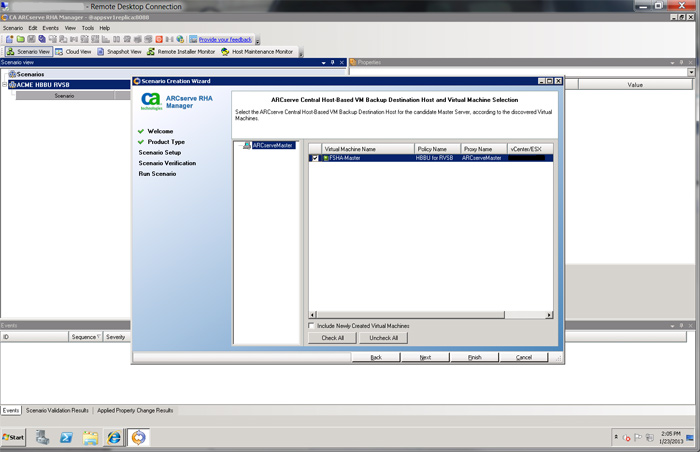This screenshot has width=700, height=452.
Task: Click ARCserve RHA Manager taskbar icon
Action: (138, 437)
